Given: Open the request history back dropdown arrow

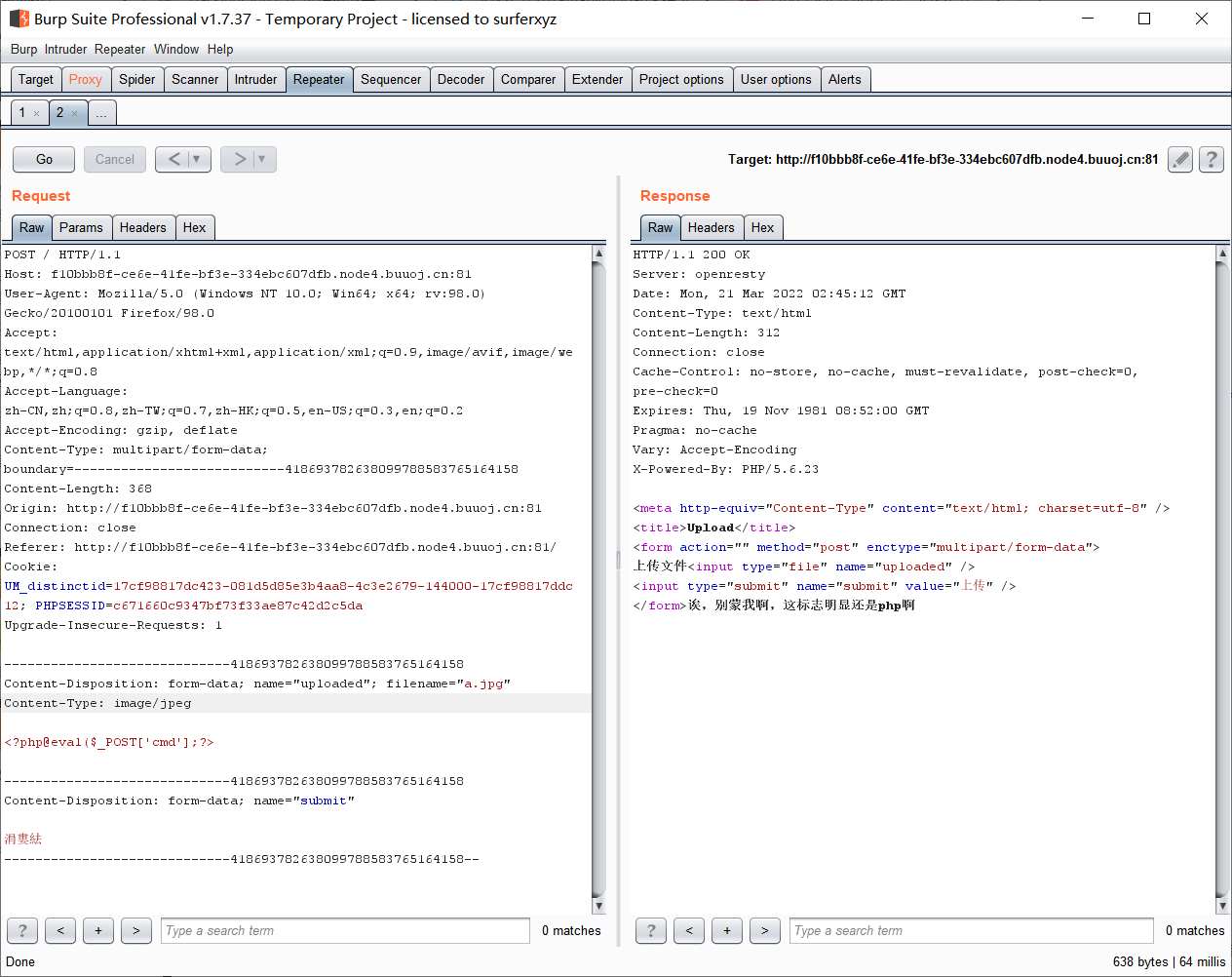Looking at the screenshot, I should [198, 159].
